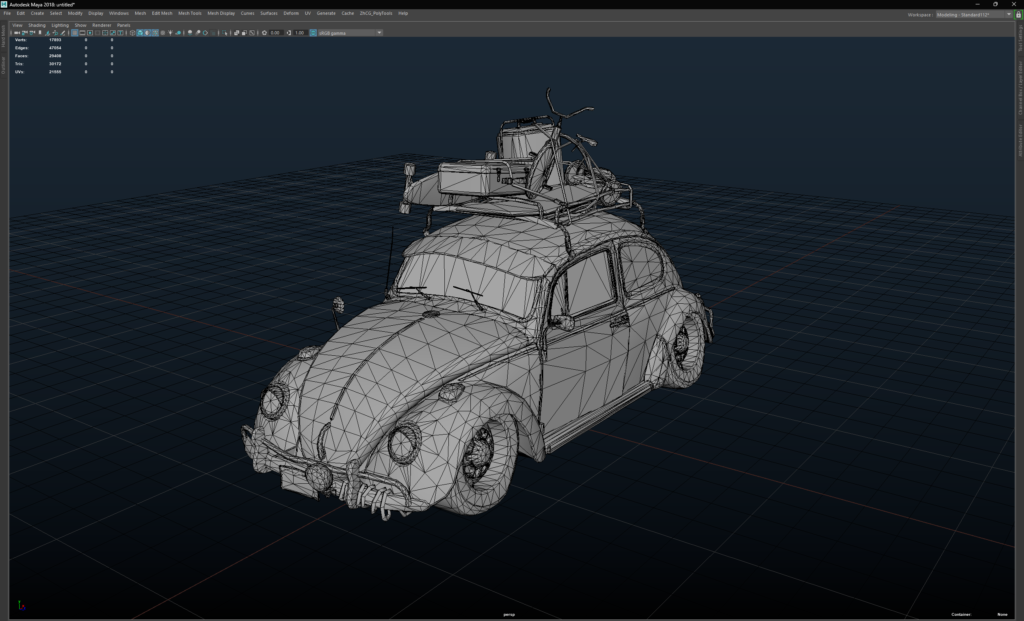Click the exposure icon beside 0.00 field
Viewport: 1024px width, 621px height.
264,33
